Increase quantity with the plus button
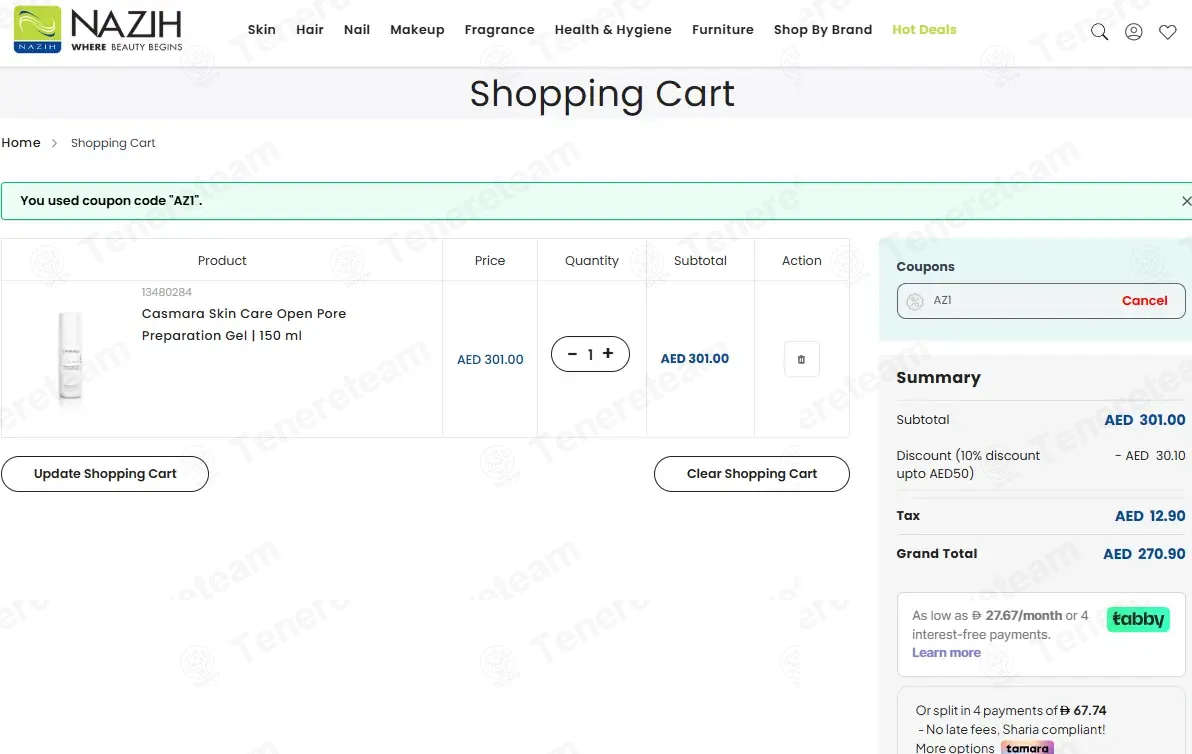 click(x=608, y=353)
